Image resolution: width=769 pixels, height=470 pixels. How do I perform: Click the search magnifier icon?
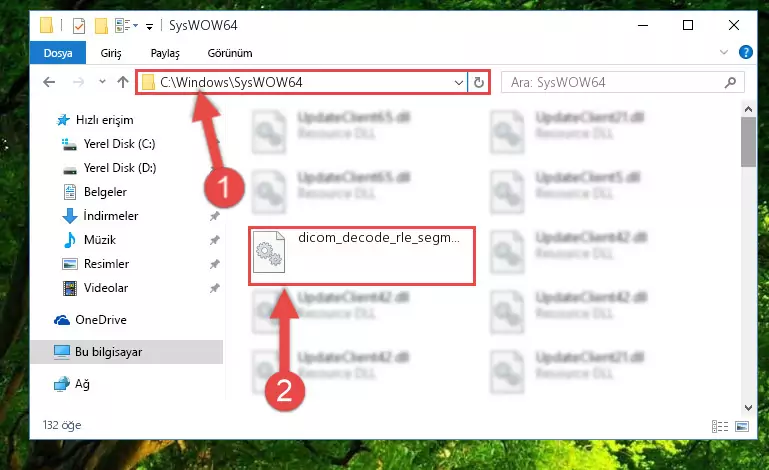730,82
